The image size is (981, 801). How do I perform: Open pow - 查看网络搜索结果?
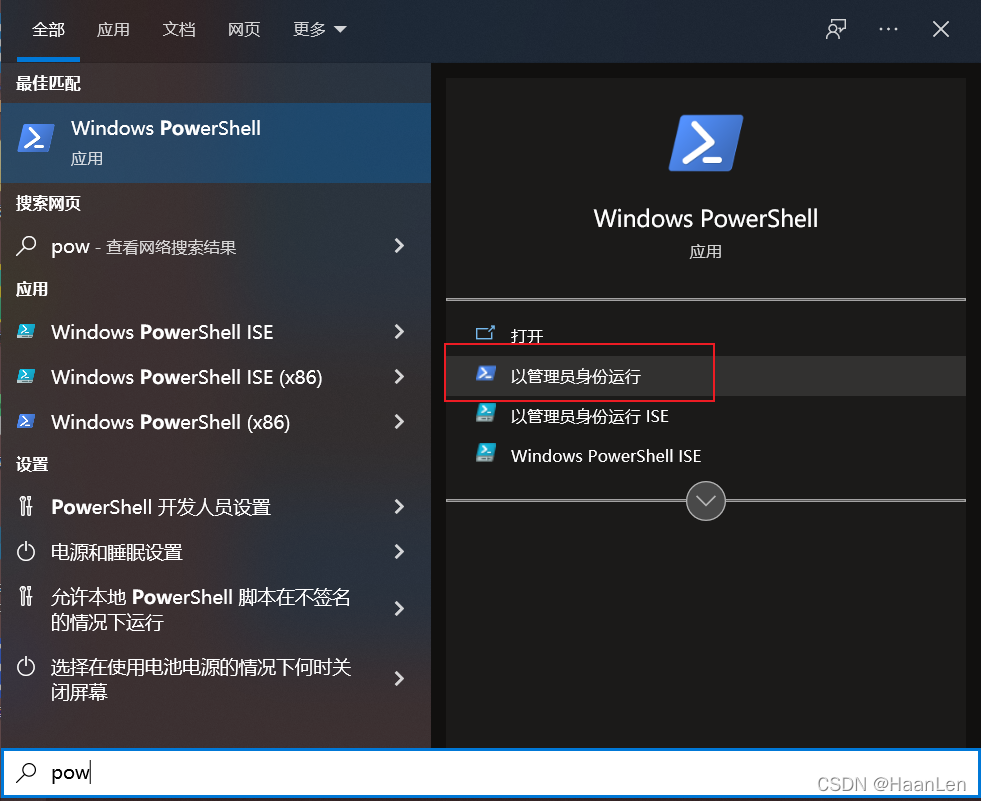point(143,247)
